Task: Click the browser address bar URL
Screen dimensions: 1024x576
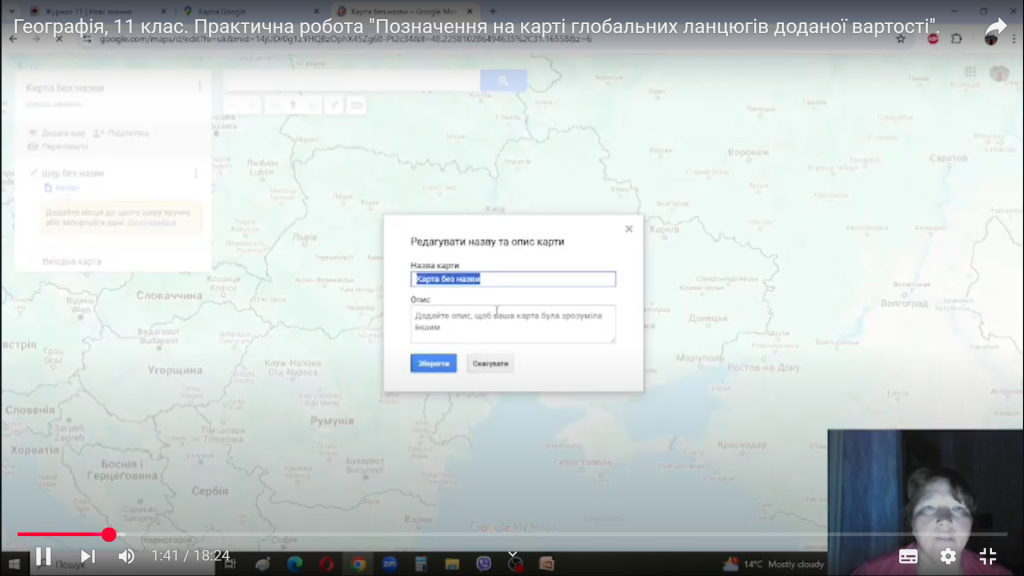Action: [x=345, y=39]
